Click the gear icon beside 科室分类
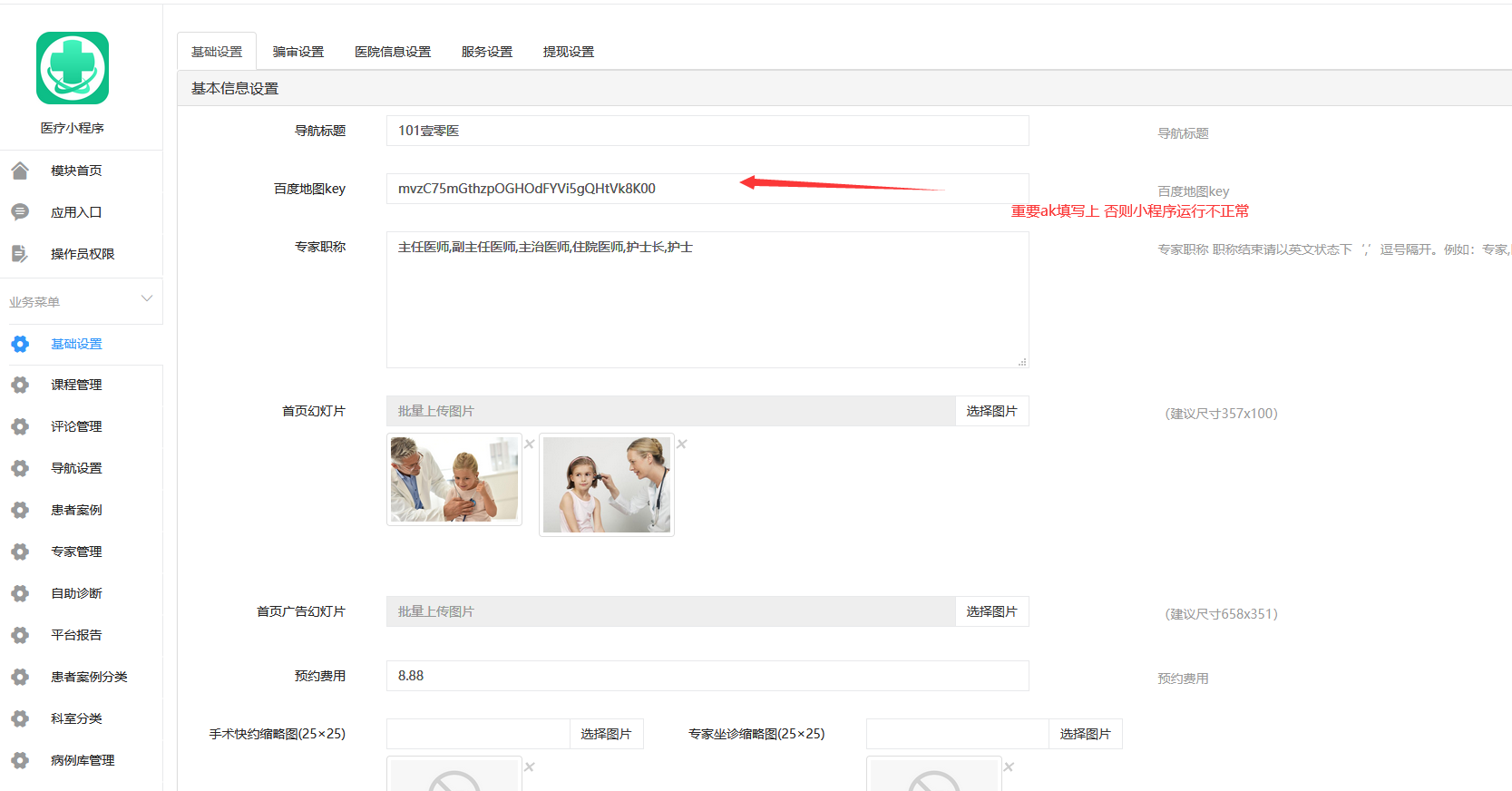 [x=20, y=718]
